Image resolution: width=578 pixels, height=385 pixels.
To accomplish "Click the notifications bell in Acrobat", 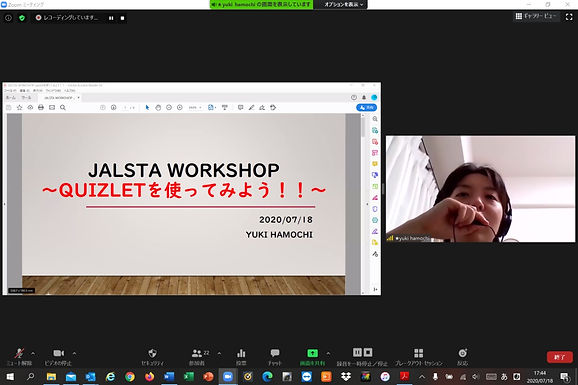I will (364, 97).
